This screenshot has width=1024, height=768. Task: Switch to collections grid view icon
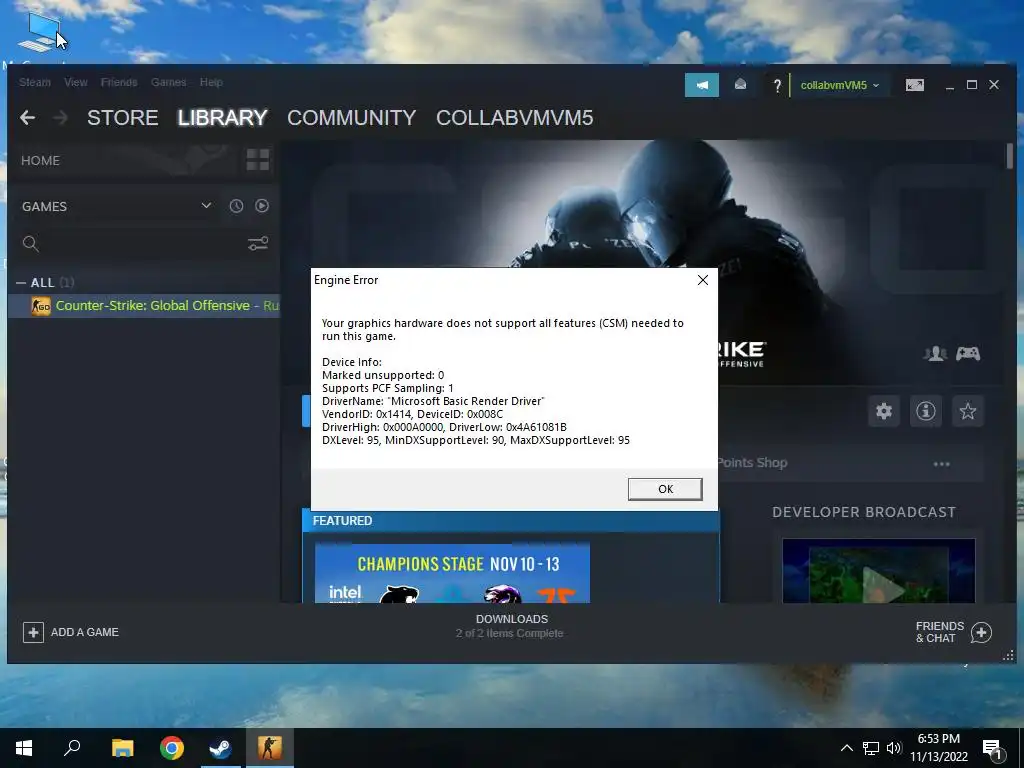click(x=258, y=160)
